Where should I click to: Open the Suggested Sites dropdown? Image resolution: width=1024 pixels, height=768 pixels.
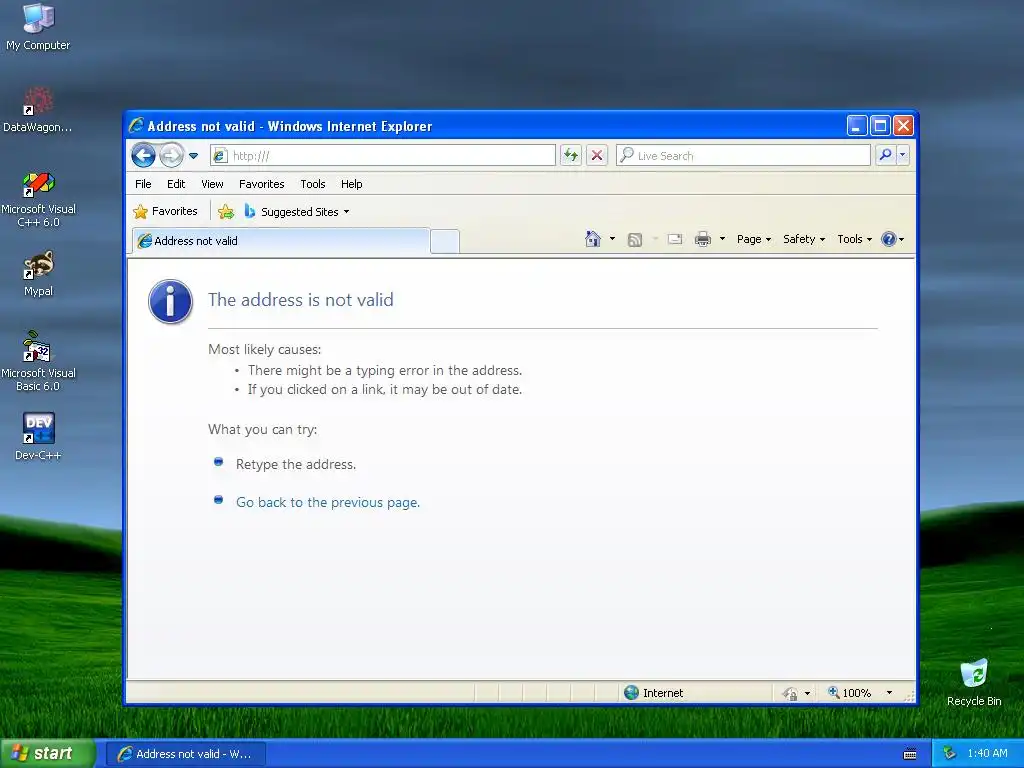(x=297, y=212)
